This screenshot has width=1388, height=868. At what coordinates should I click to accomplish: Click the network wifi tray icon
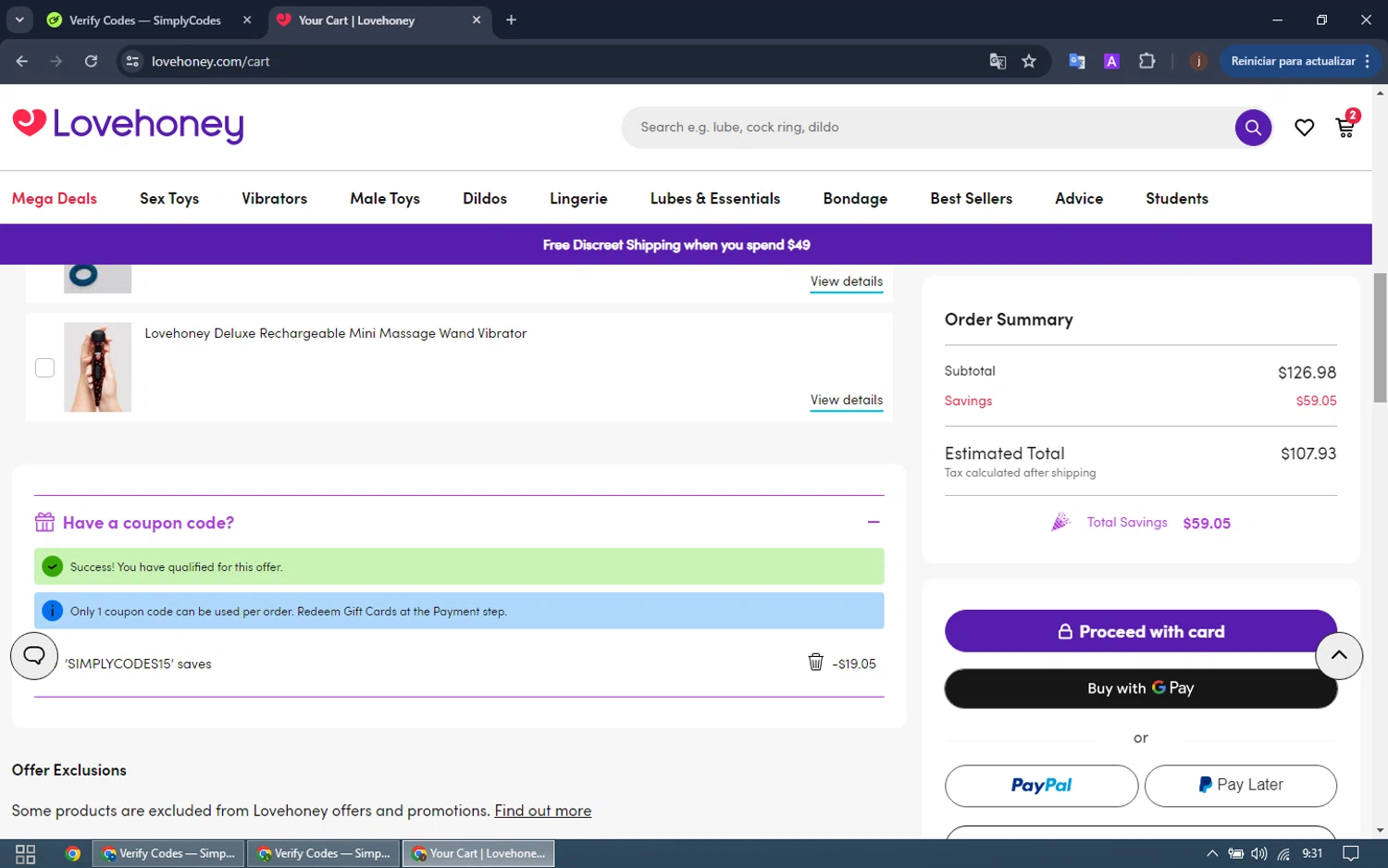[1283, 853]
